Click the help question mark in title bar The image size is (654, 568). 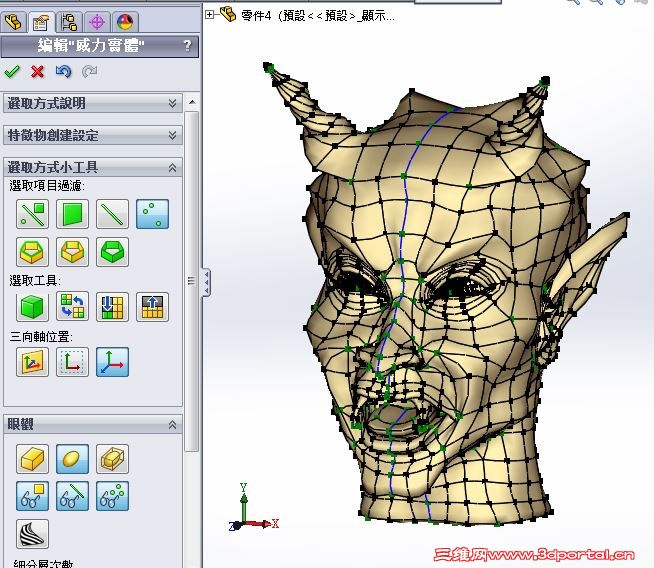click(x=187, y=45)
